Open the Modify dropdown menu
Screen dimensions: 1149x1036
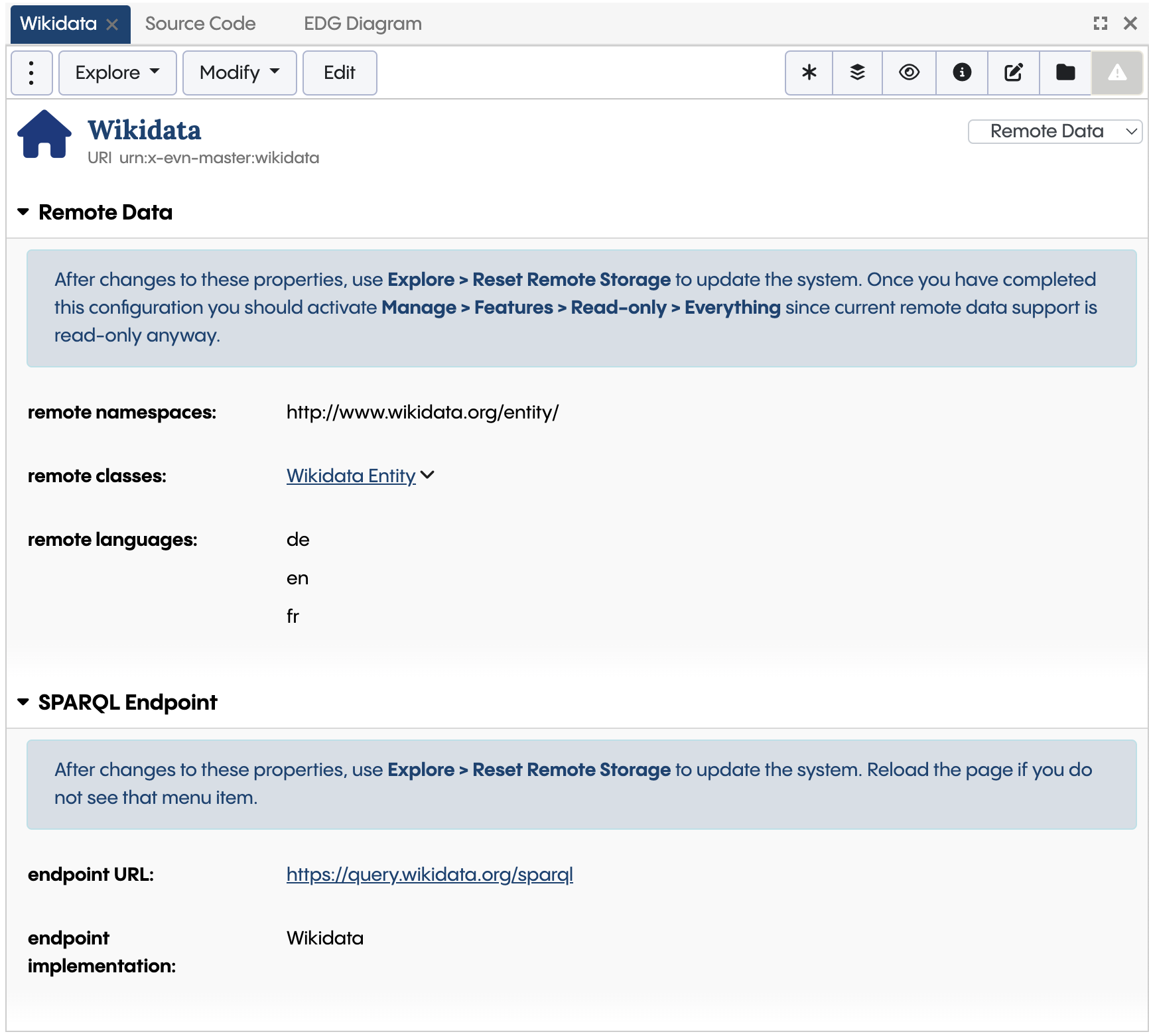pyautogui.click(x=239, y=73)
